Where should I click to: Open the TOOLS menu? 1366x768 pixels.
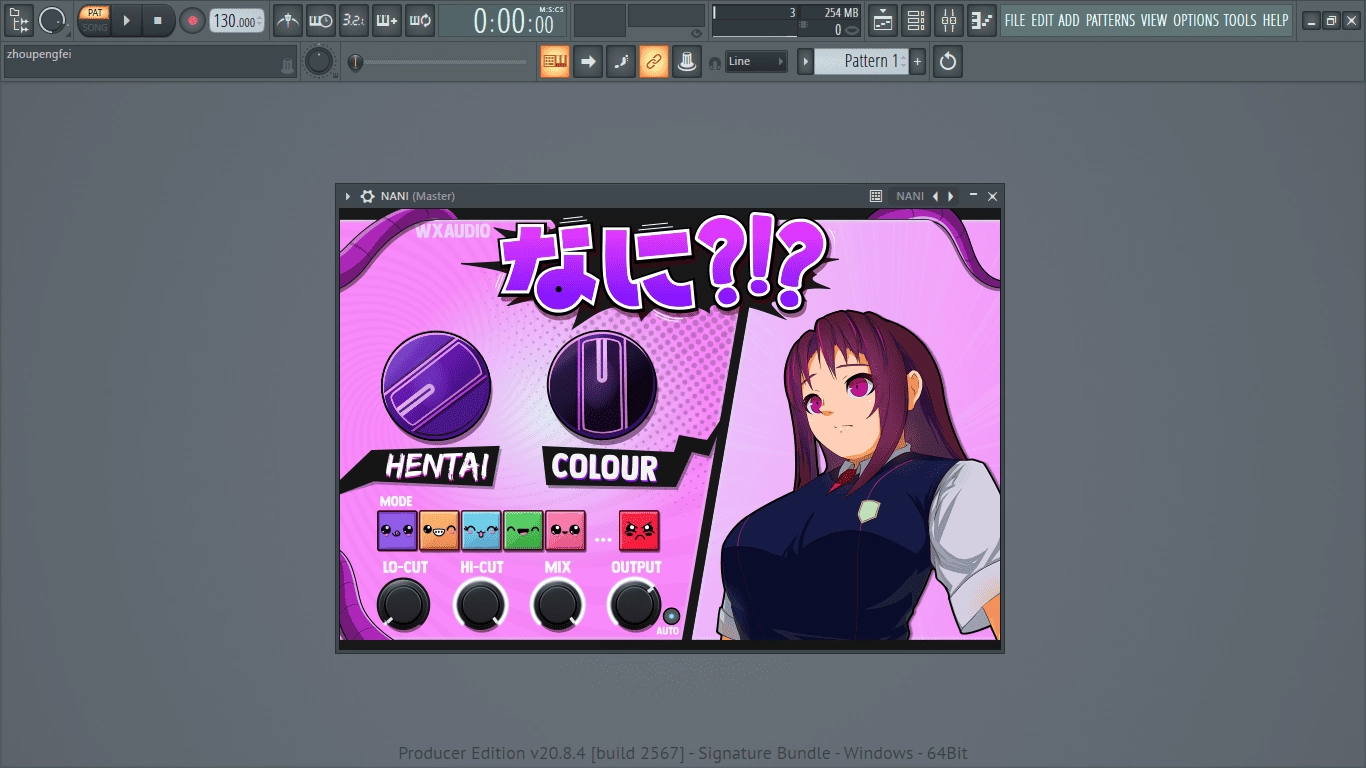pos(1240,20)
